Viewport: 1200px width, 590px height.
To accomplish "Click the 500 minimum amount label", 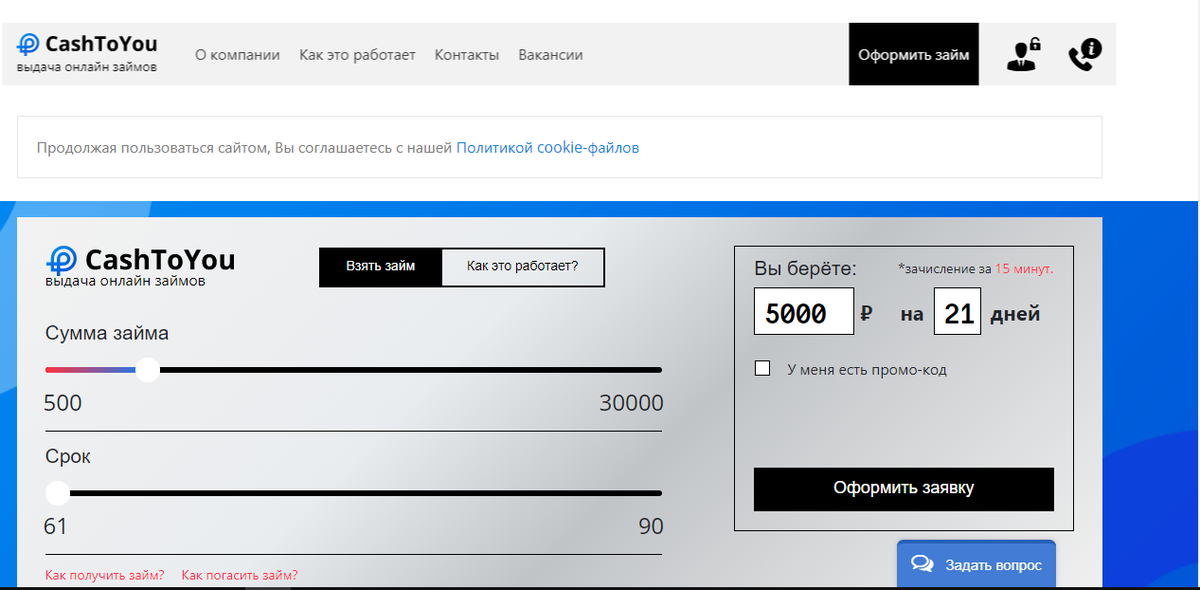I will tap(63, 403).
